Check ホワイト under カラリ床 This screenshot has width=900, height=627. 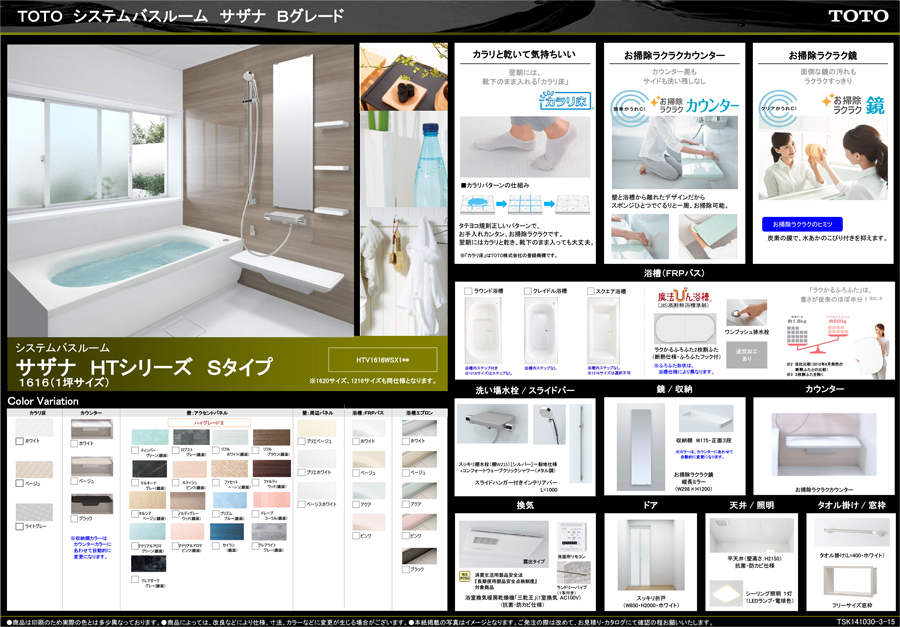coord(20,442)
